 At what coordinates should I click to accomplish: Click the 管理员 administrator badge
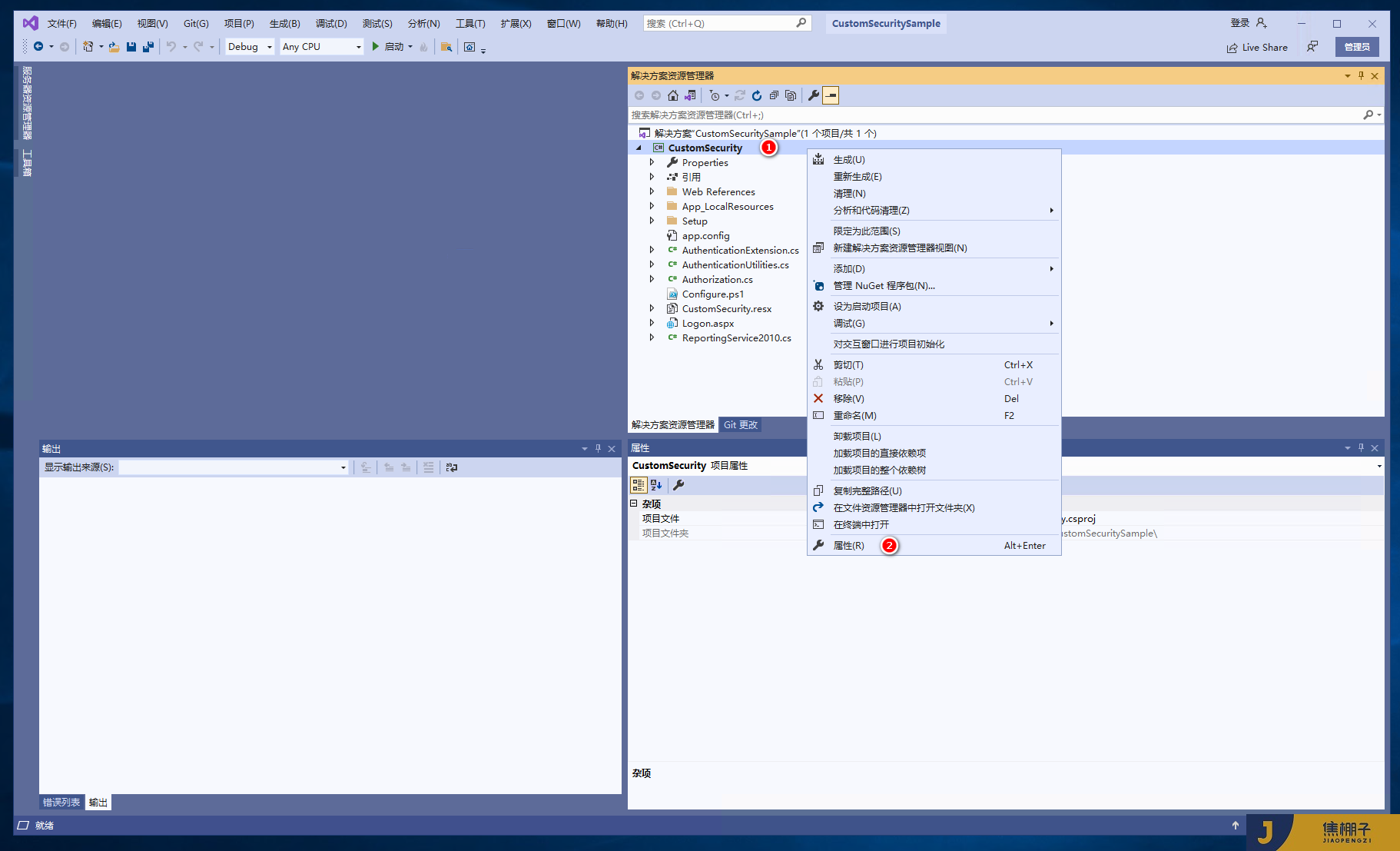(1357, 47)
